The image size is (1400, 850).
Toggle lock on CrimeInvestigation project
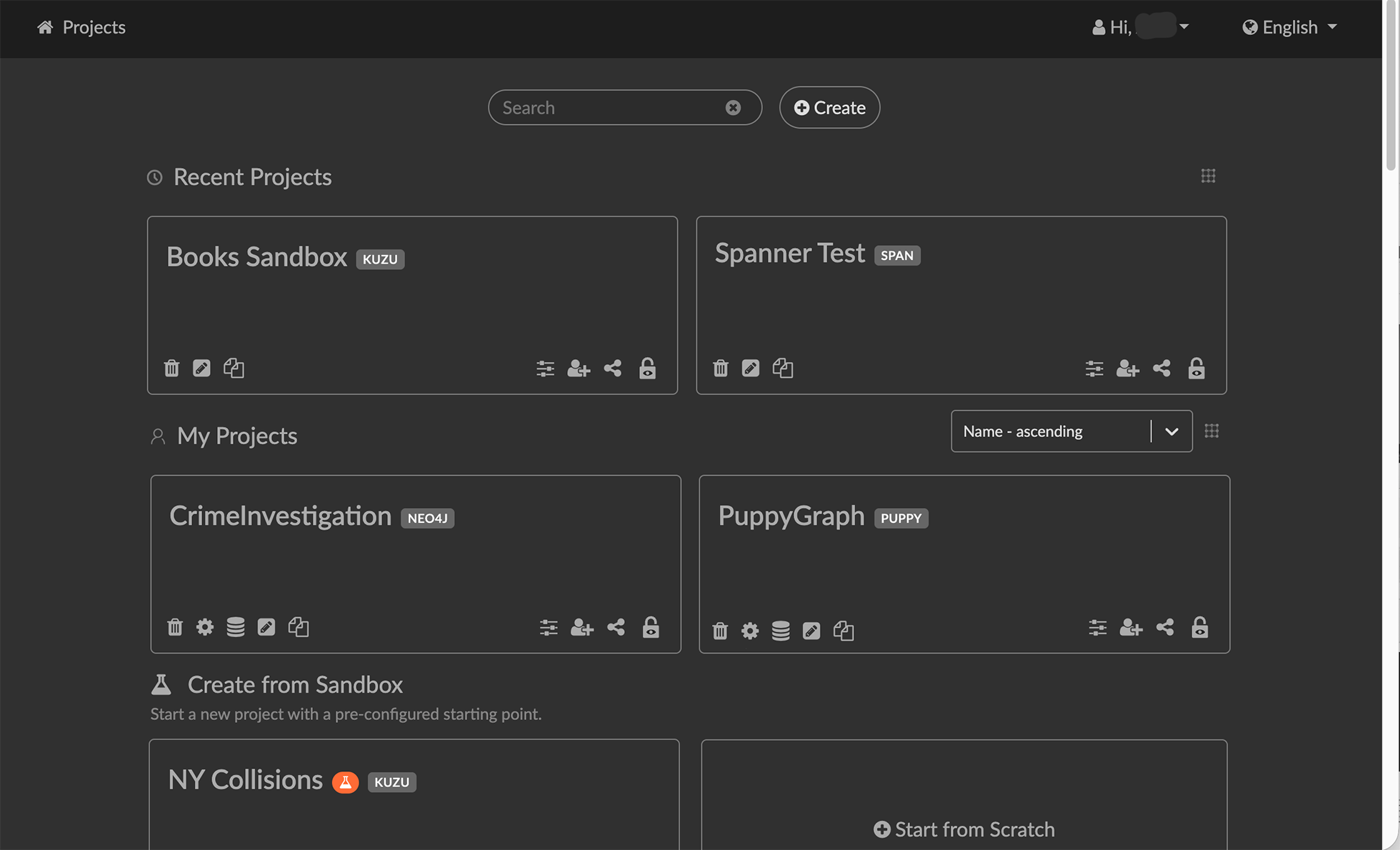click(x=650, y=627)
